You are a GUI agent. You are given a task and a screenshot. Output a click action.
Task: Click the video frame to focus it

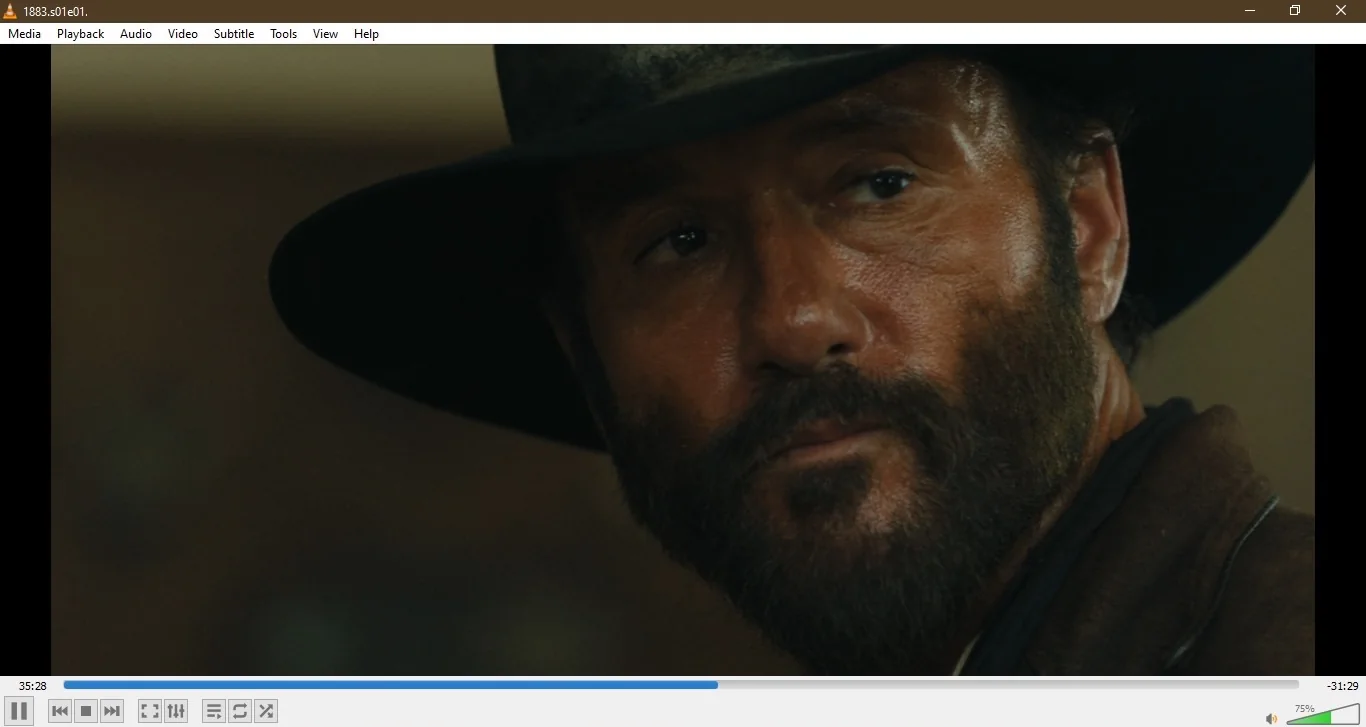pos(683,360)
